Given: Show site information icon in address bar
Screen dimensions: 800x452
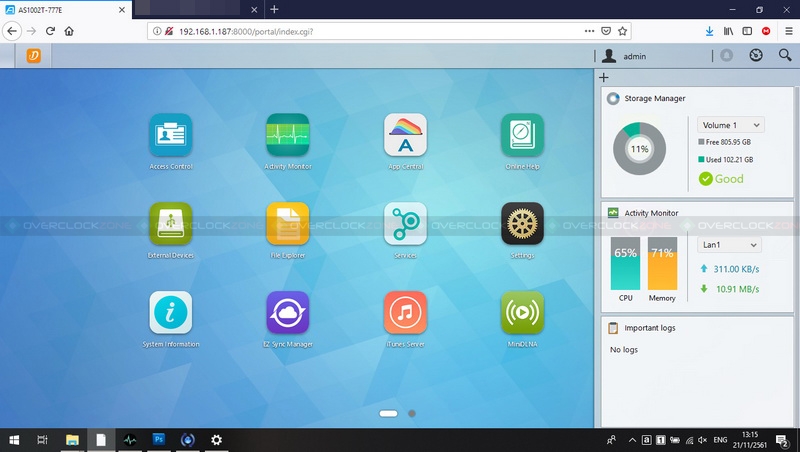Looking at the screenshot, I should [157, 31].
